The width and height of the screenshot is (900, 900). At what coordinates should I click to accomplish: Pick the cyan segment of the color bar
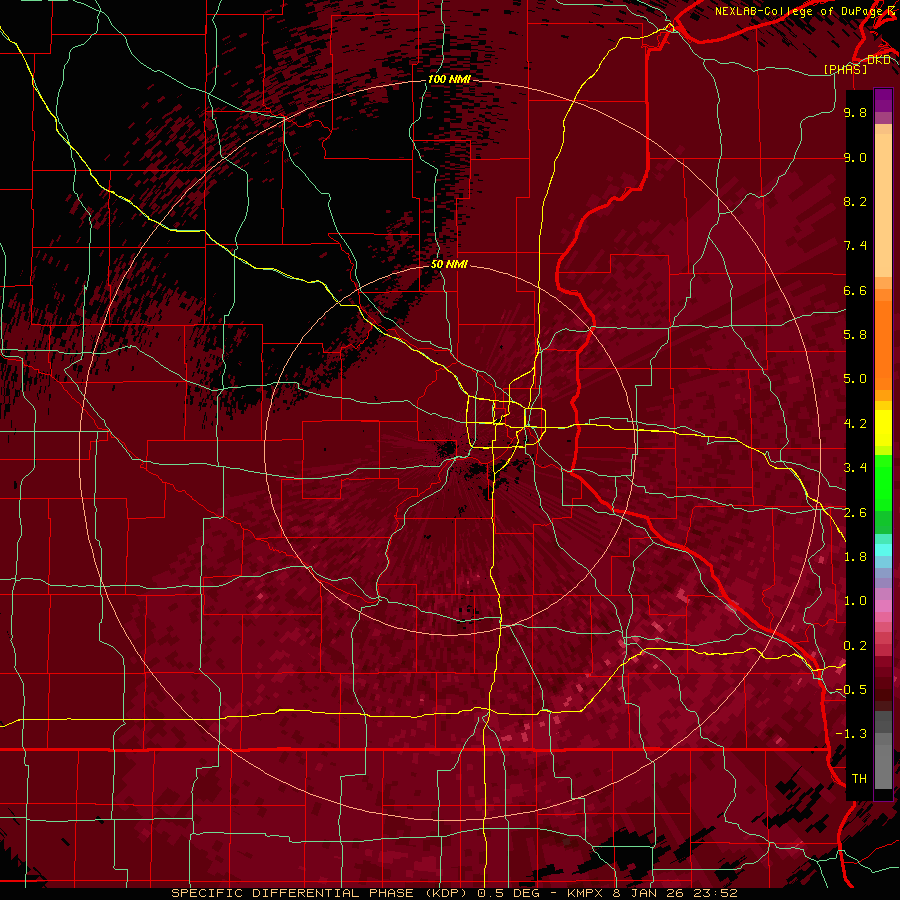pos(883,549)
